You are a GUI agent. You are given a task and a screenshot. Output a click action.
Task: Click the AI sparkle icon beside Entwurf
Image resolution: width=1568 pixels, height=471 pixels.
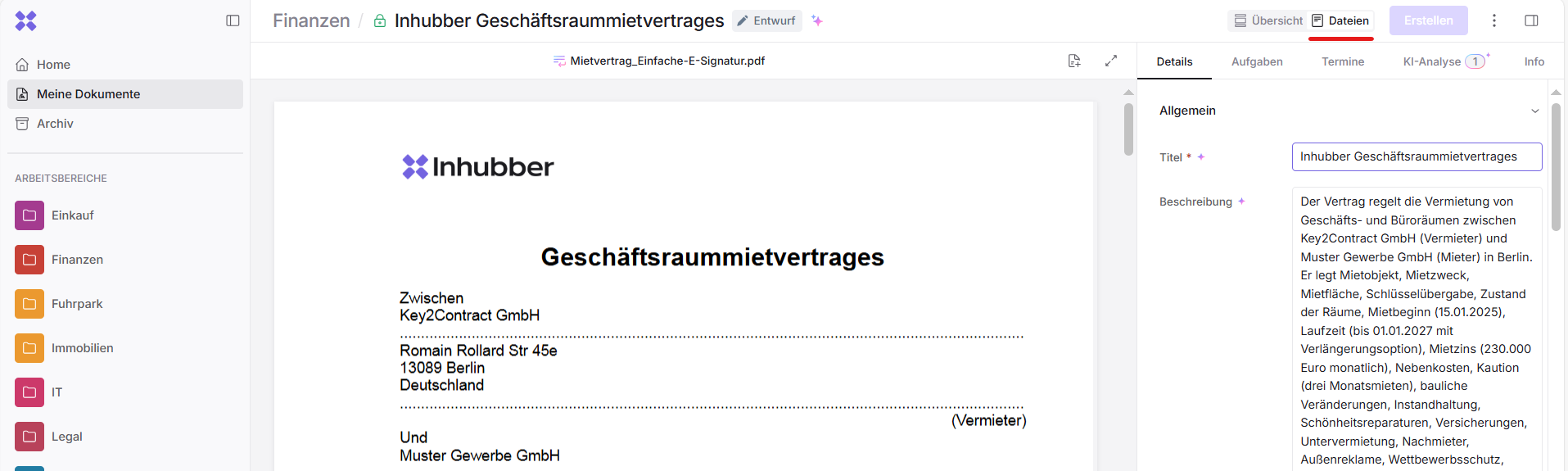pos(816,20)
